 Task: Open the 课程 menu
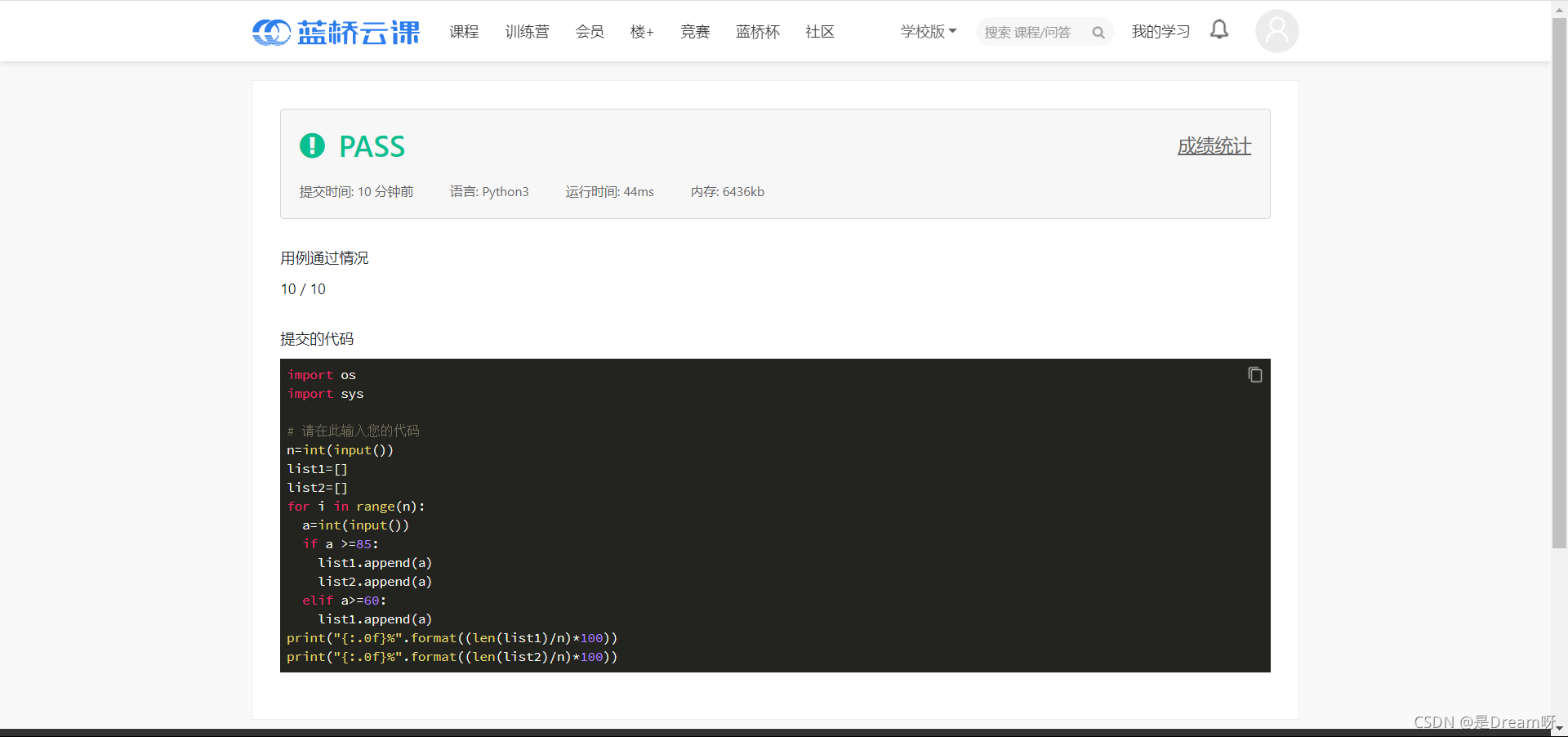tap(464, 32)
